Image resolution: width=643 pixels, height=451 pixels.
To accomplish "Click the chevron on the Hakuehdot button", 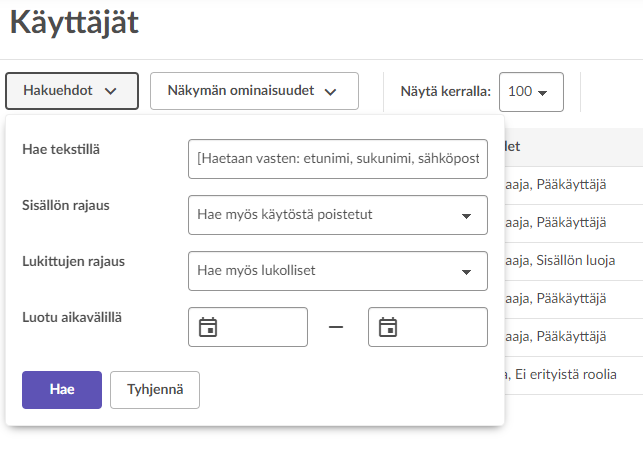I will tap(111, 91).
